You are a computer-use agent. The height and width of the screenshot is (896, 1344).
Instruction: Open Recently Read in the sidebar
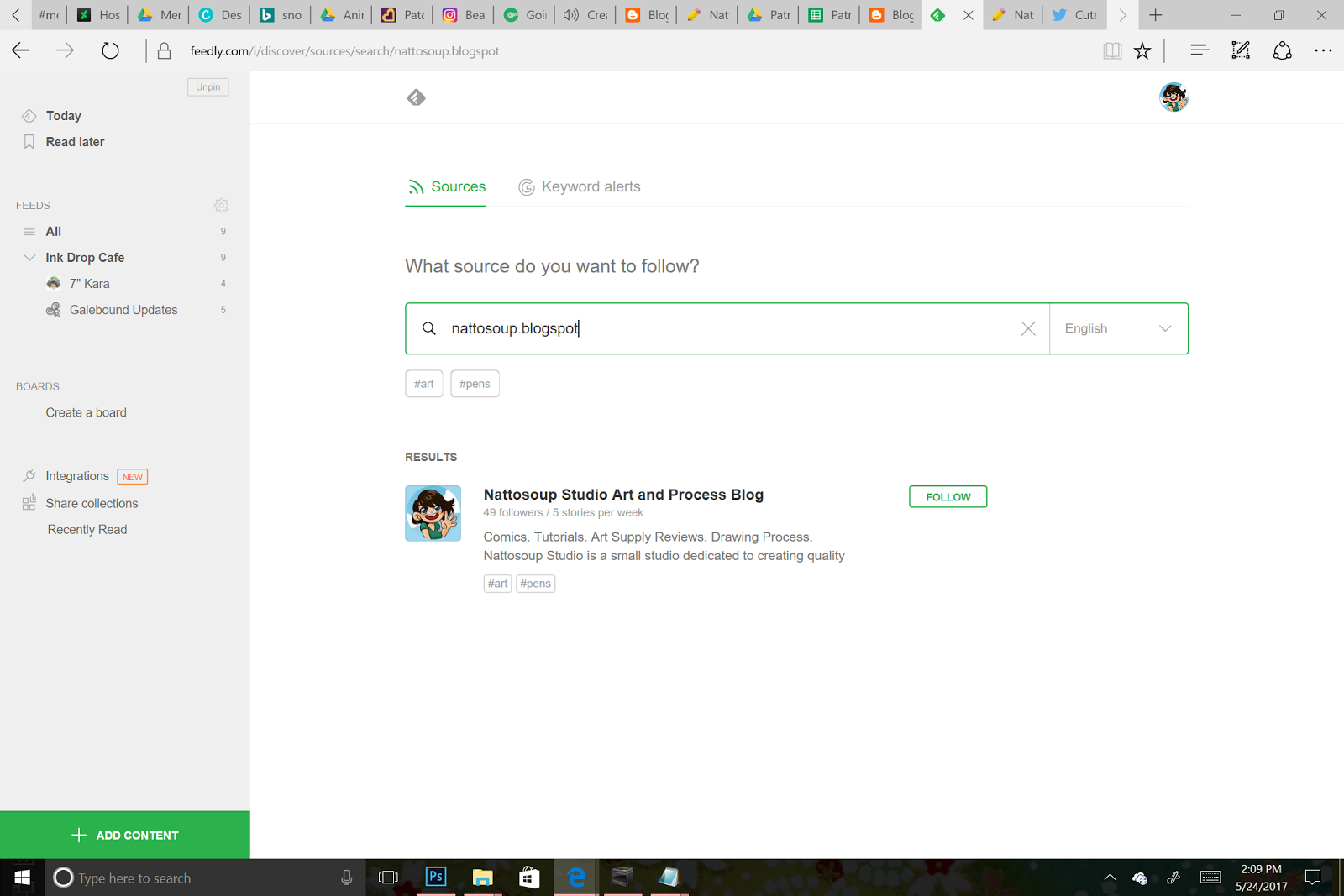[87, 530]
